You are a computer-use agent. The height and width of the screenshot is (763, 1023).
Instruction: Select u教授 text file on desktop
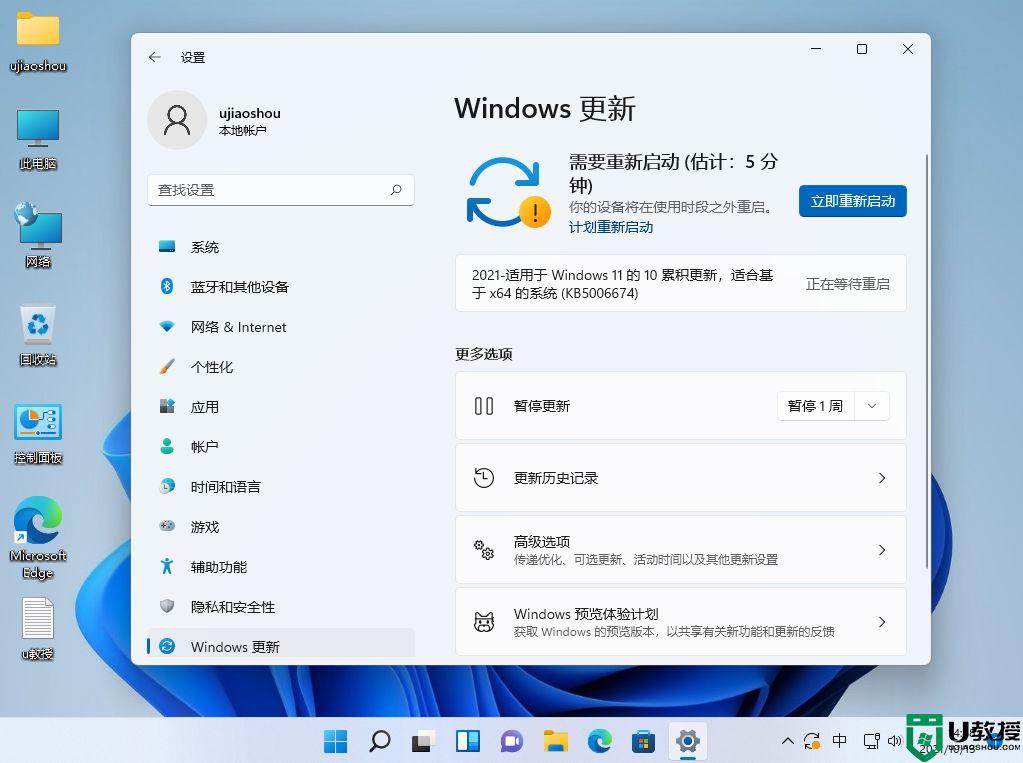pos(38,628)
